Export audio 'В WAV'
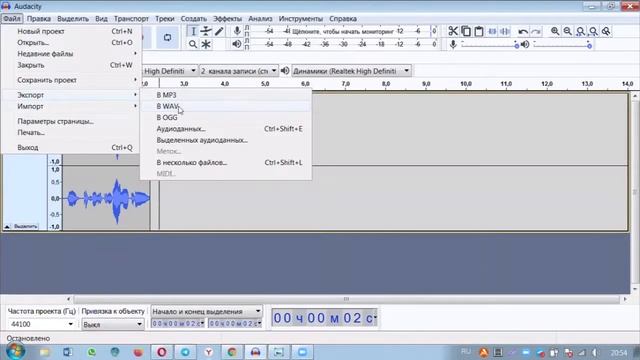Viewport: 640px width, 360px height. [x=226, y=106]
